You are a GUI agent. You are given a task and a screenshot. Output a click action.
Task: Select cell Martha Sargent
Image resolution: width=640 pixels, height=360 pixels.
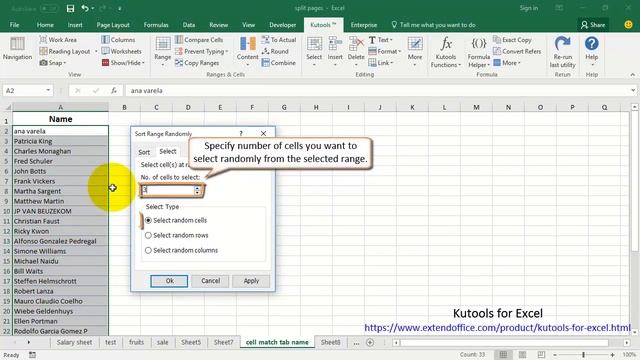coord(60,191)
